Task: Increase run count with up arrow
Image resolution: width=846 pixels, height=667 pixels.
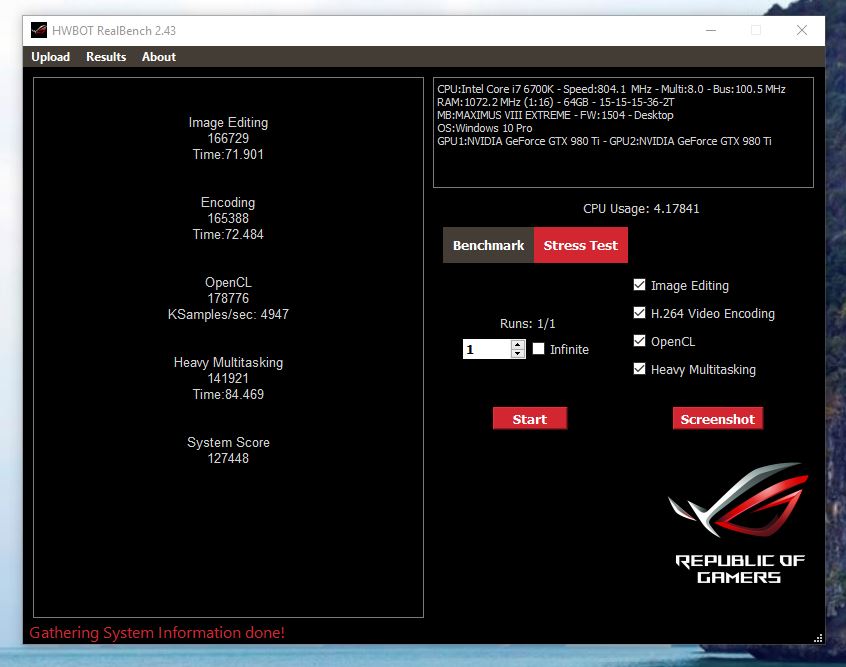Action: coord(518,344)
